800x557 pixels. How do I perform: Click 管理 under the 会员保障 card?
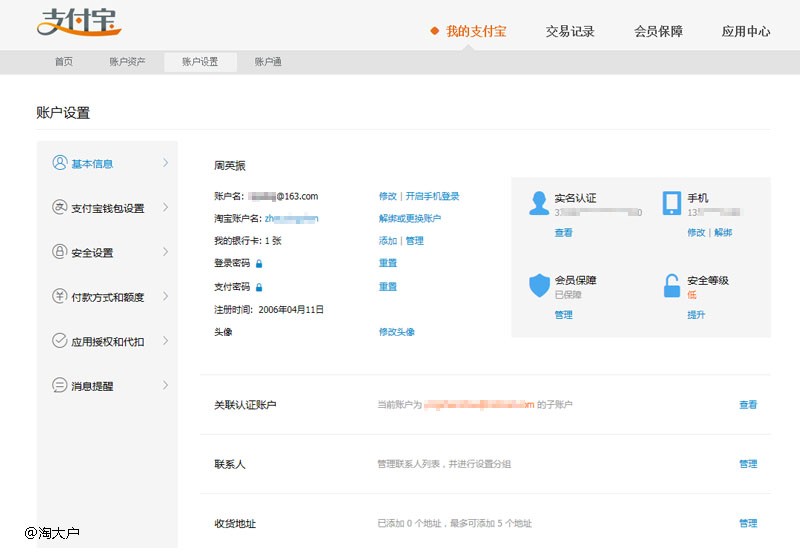[563, 315]
